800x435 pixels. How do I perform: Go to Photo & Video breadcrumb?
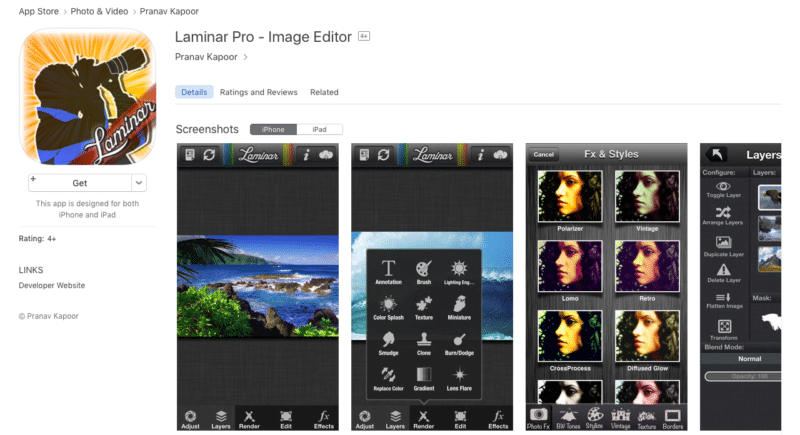pos(99,11)
